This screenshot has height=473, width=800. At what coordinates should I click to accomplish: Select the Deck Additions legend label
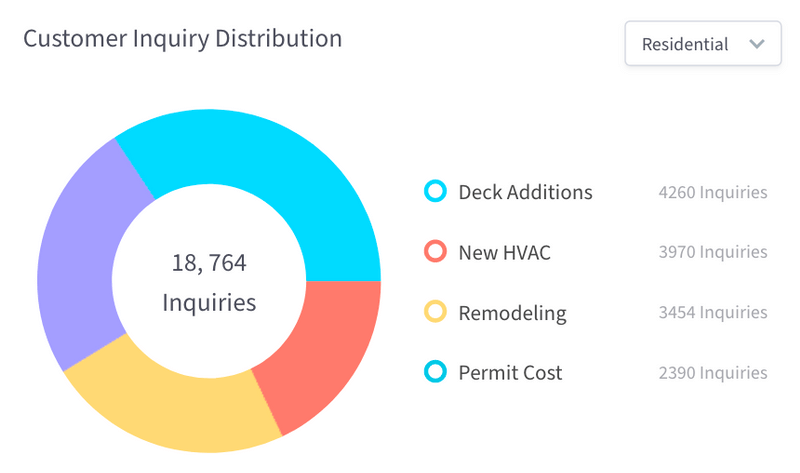point(525,192)
